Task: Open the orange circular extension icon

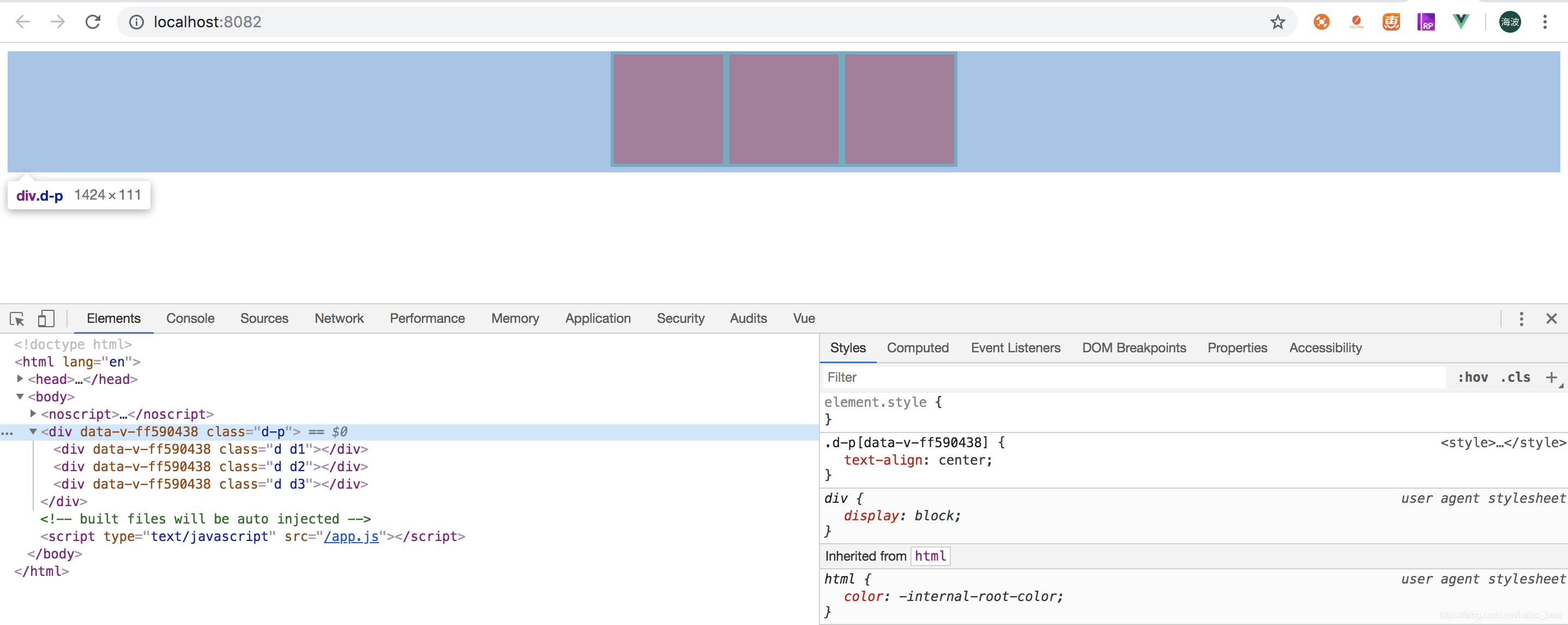Action: 1321,22
